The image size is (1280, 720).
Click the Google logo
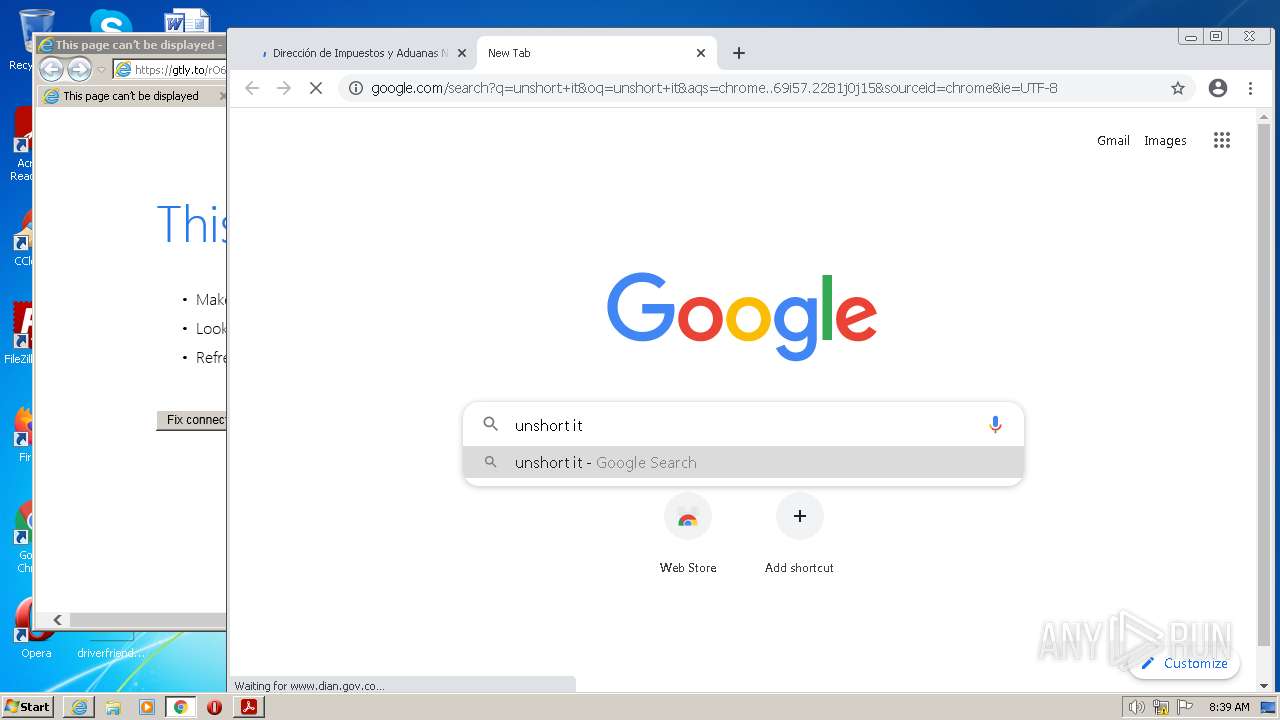click(x=742, y=316)
